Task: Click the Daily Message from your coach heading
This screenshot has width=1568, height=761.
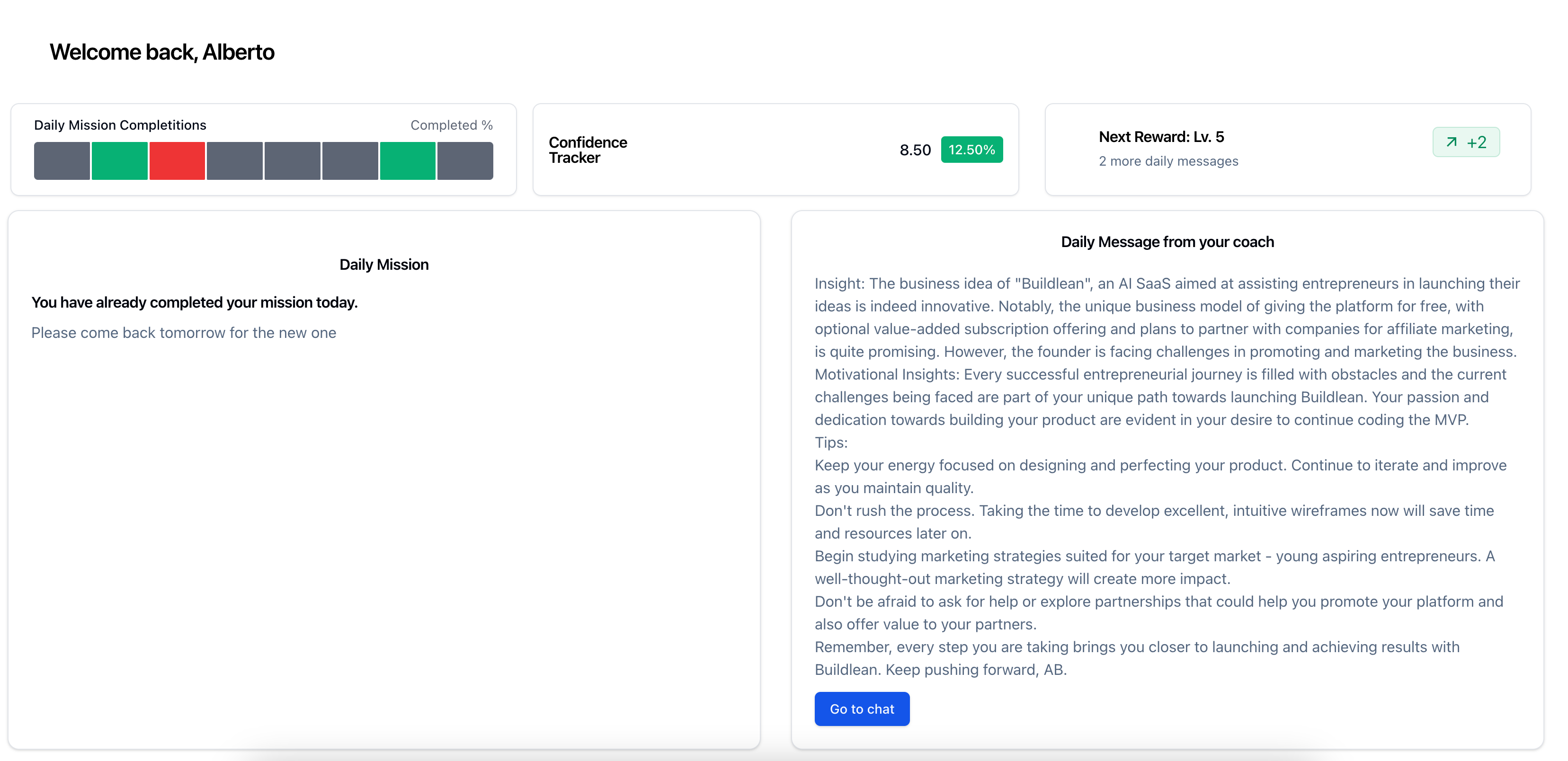Action: [x=1167, y=242]
